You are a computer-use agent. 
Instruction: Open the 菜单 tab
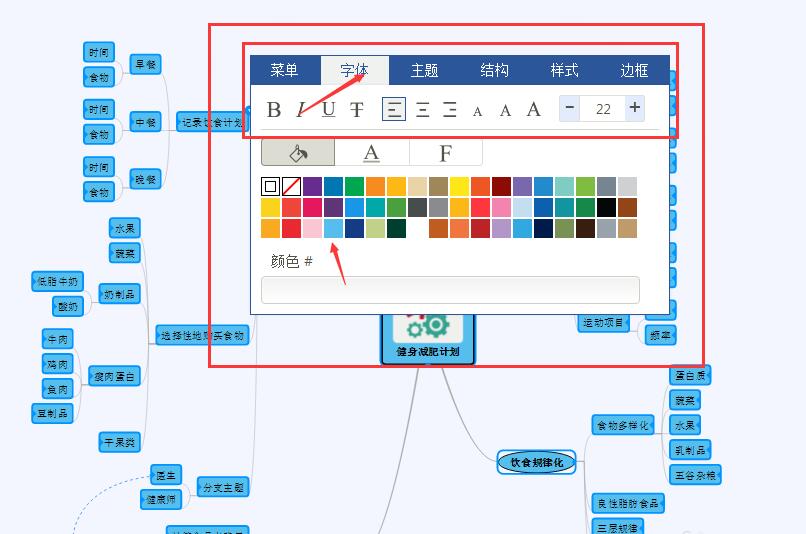(284, 70)
